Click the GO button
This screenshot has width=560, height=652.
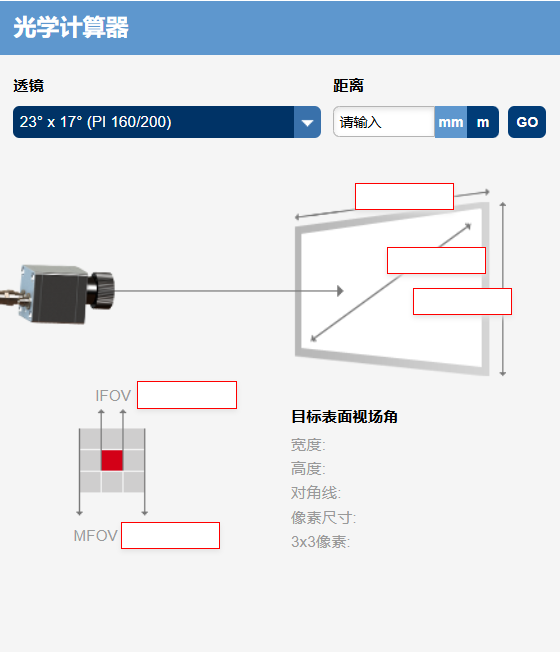[527, 122]
